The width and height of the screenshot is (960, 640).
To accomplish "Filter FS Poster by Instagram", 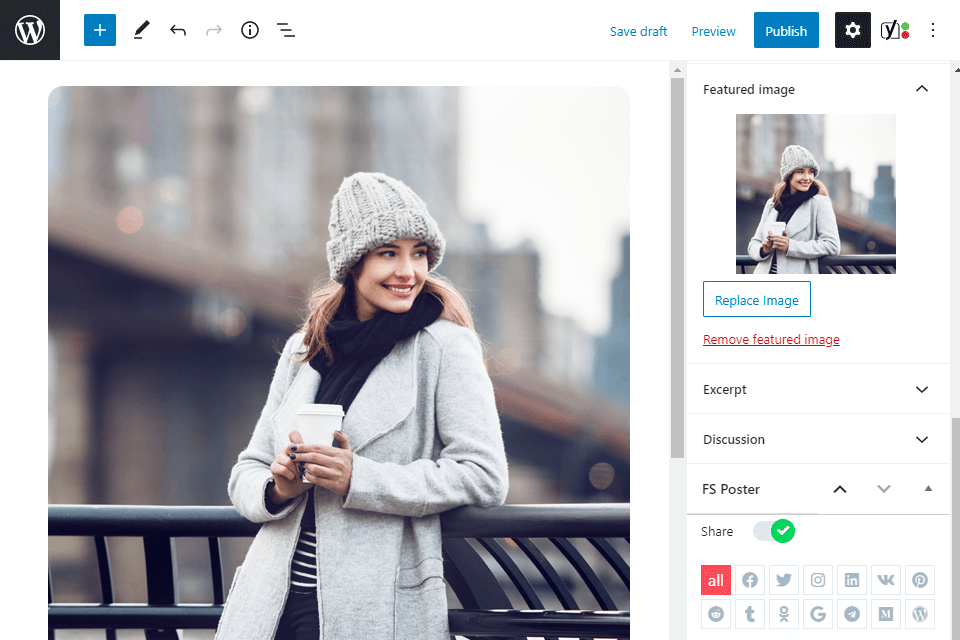I will pos(818,580).
